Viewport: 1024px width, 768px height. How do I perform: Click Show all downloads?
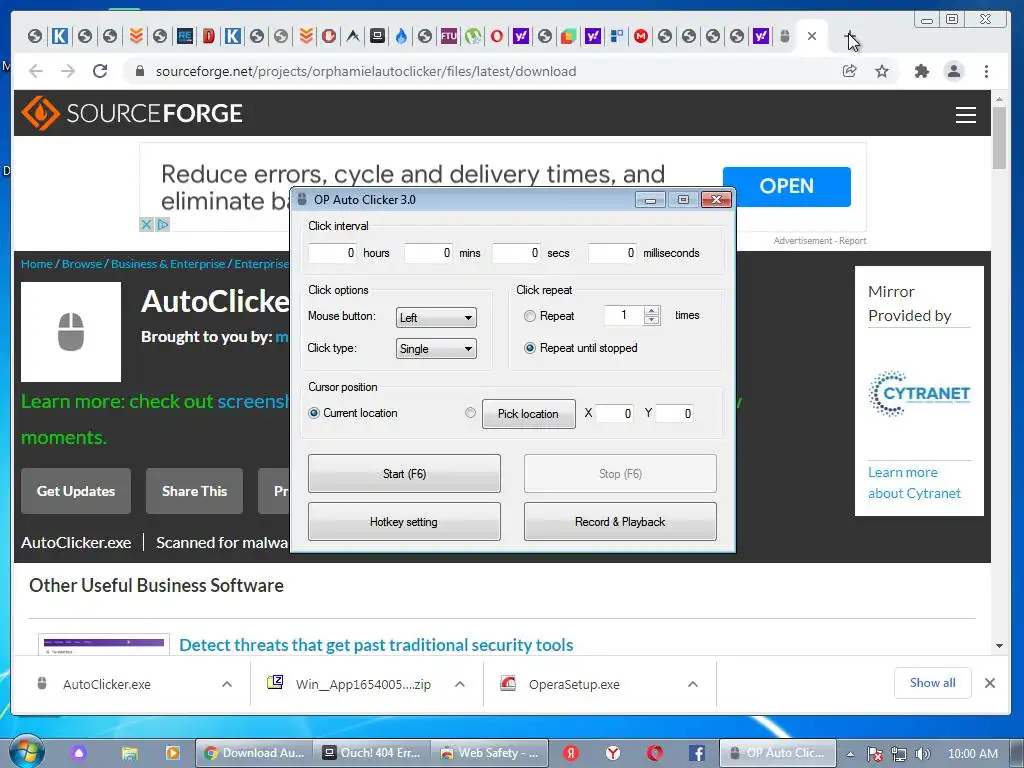click(x=933, y=682)
